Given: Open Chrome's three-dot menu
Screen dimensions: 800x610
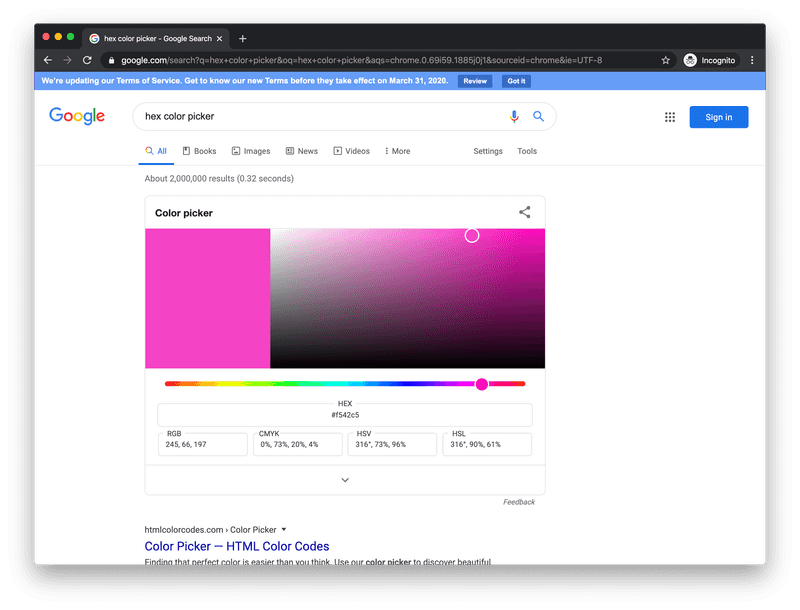Looking at the screenshot, I should pos(753,60).
